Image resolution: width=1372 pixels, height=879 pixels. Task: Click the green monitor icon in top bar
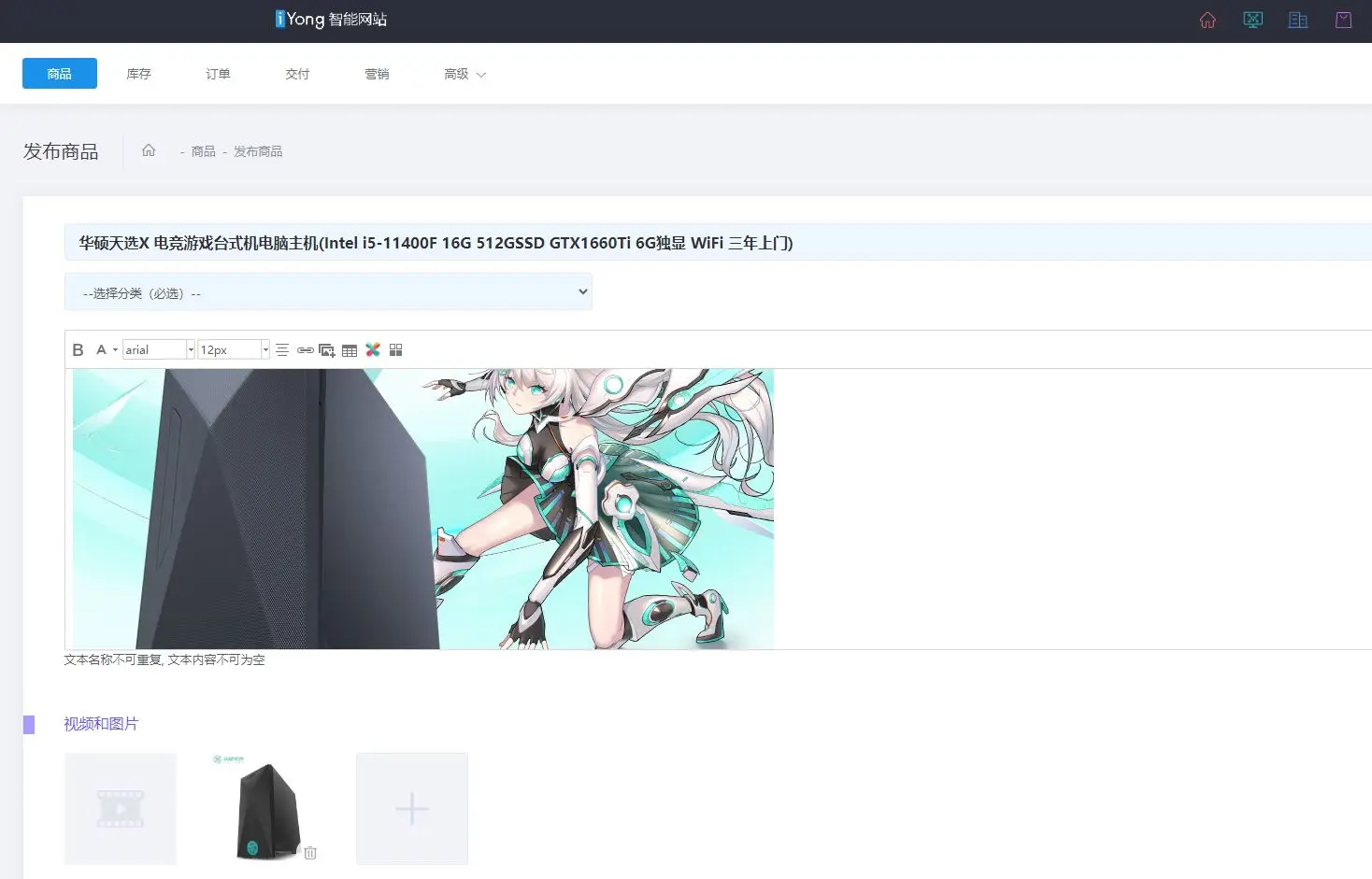[x=1252, y=21]
